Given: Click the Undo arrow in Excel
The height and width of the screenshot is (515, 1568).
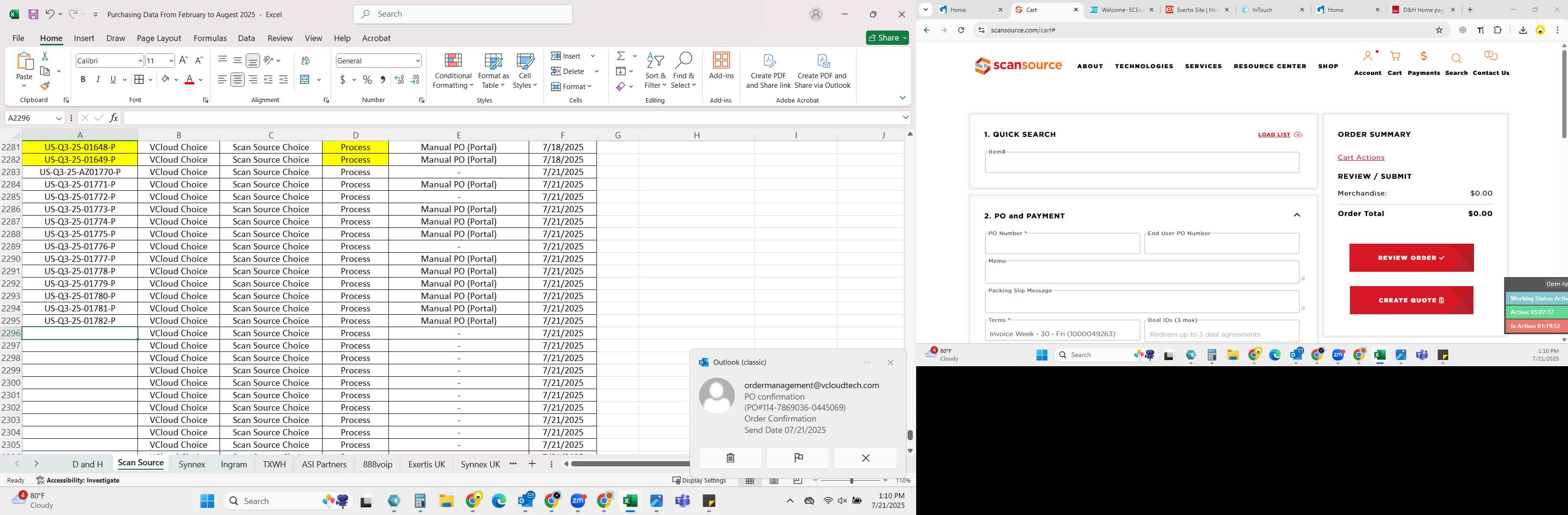Looking at the screenshot, I should pos(50,14).
